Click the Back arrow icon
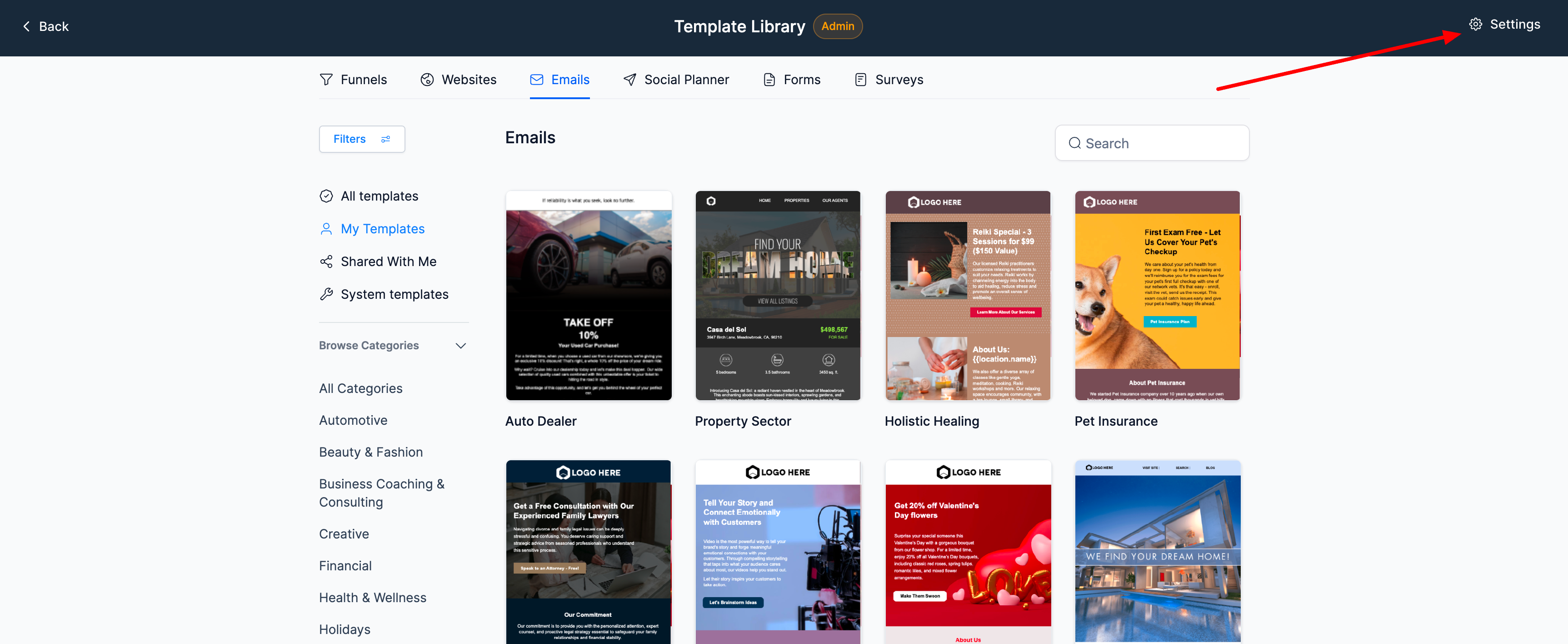 click(26, 26)
